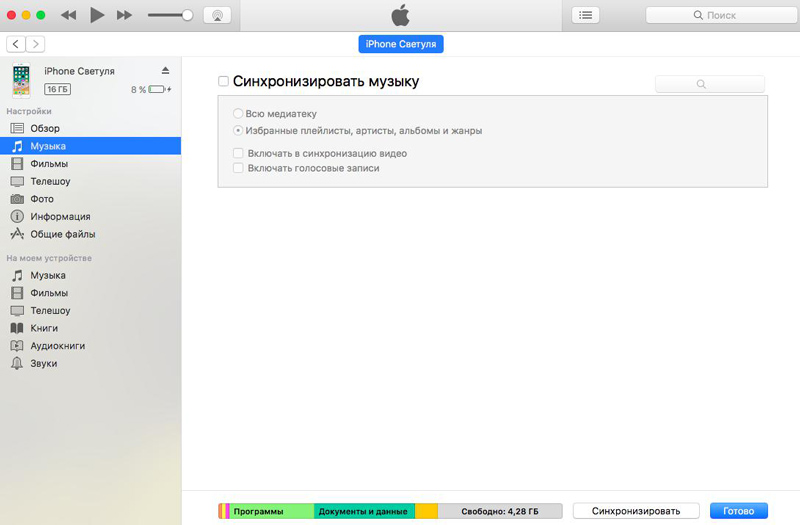Open Телешоу under На моем устройстве

coord(90,311)
